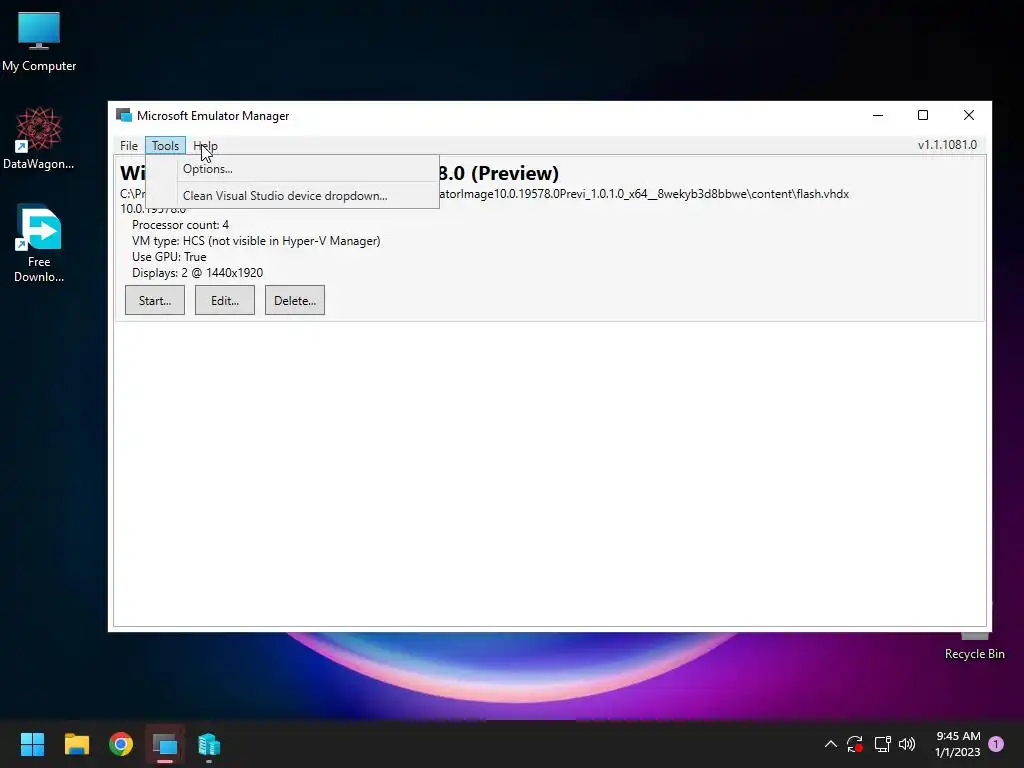Click the Processor count: 4 line
Viewport: 1024px width, 768px height.
[x=180, y=225]
